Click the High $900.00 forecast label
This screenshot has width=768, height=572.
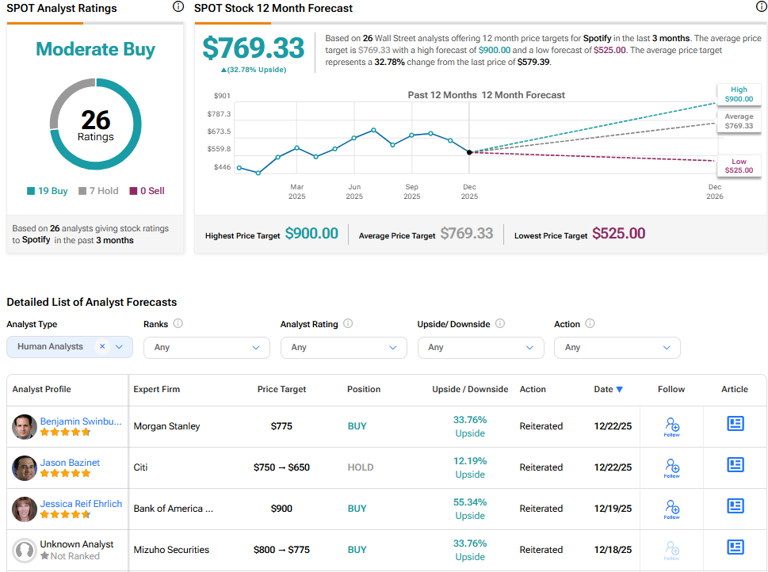[737, 94]
